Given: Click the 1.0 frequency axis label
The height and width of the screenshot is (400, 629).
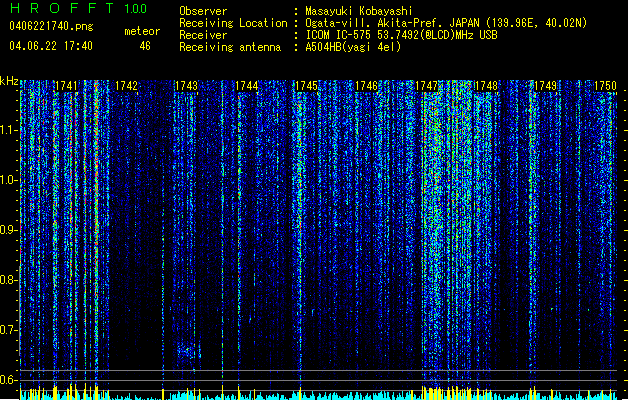Looking at the screenshot, I should click(x=9, y=180).
